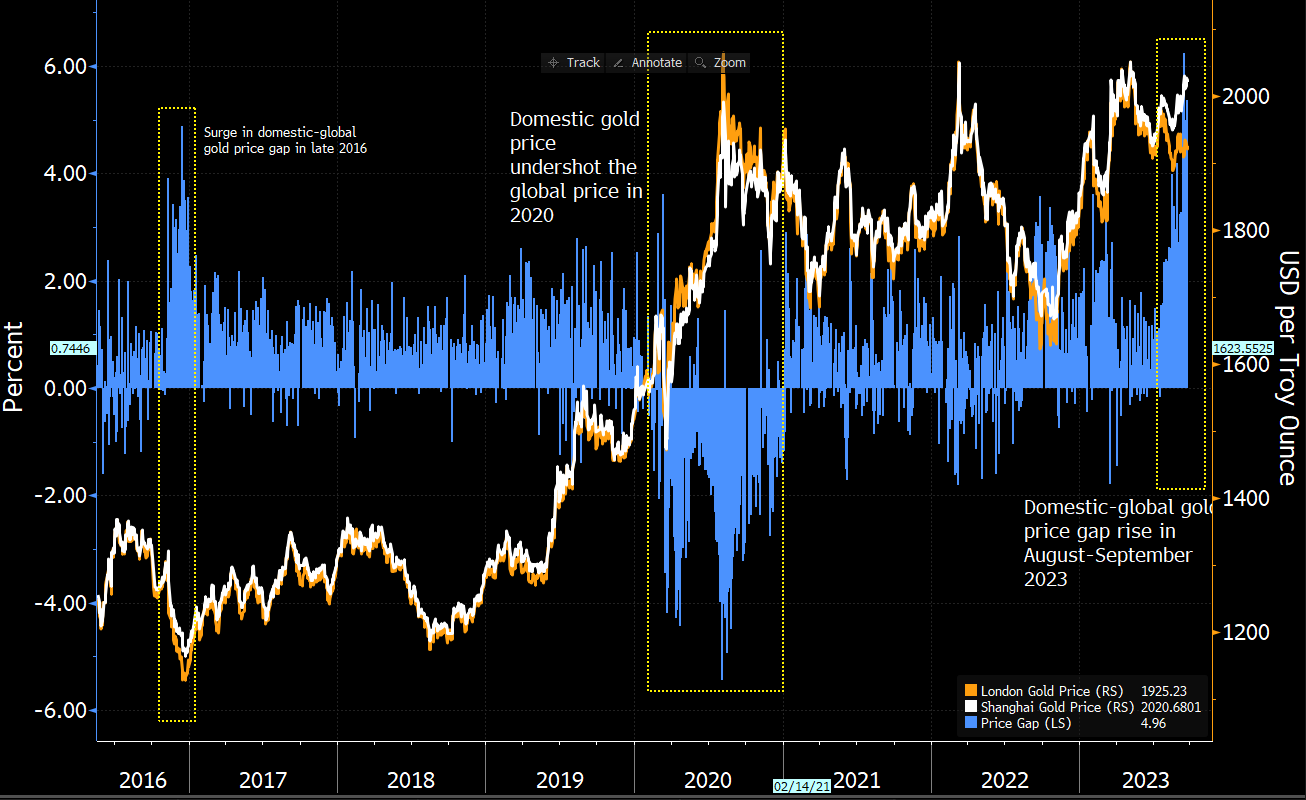Click the 0.7446 left axis value tag
1306x800 pixels.
(x=72, y=348)
